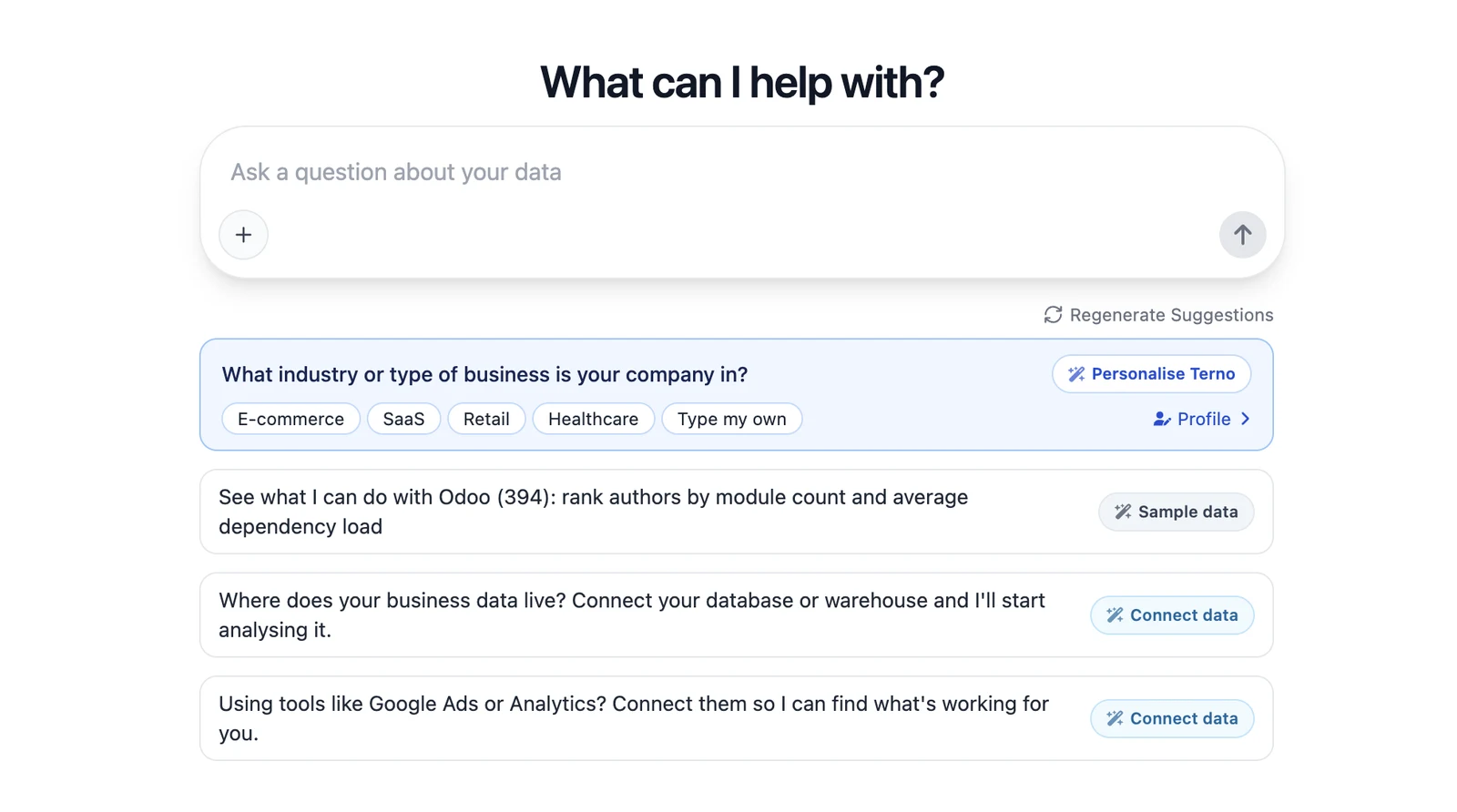The width and height of the screenshot is (1457, 812).
Task: Send the question with the arrow button
Action: point(1242,235)
